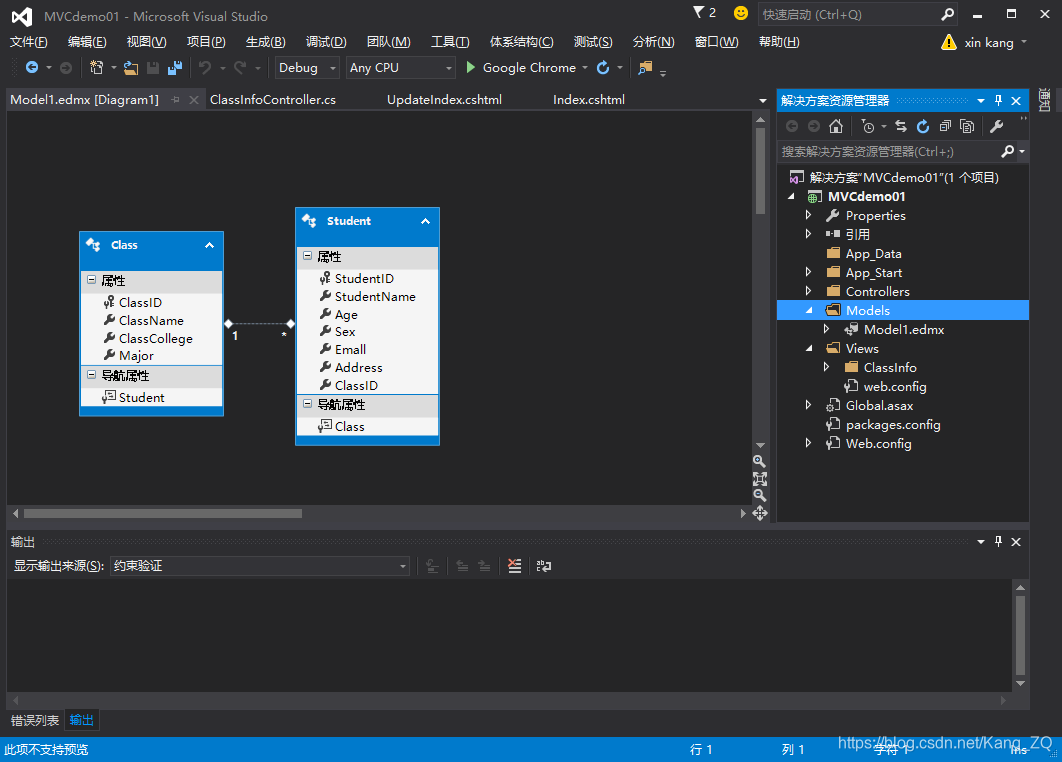
Task: Open the Any CPU platform dropdown
Action: click(448, 68)
